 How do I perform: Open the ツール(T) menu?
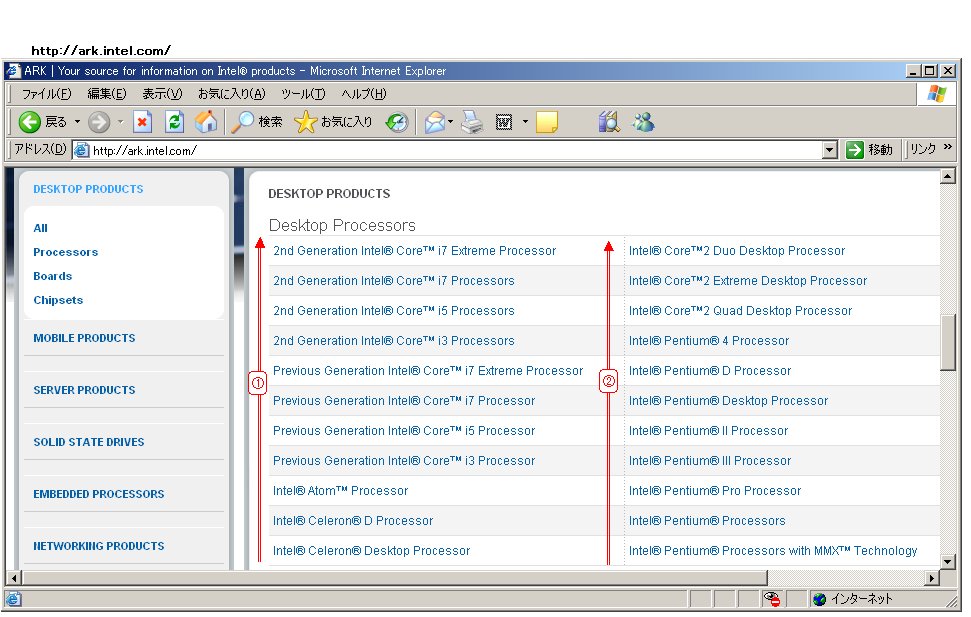[x=302, y=94]
